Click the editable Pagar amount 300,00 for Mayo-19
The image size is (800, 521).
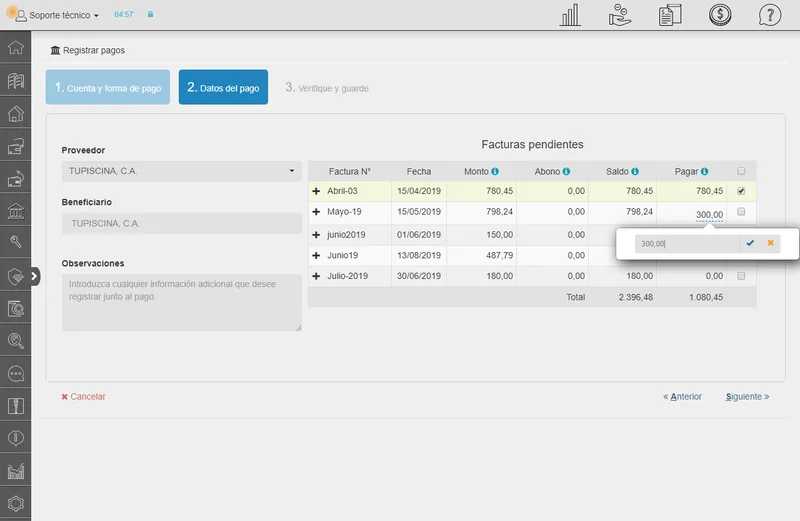point(709,214)
